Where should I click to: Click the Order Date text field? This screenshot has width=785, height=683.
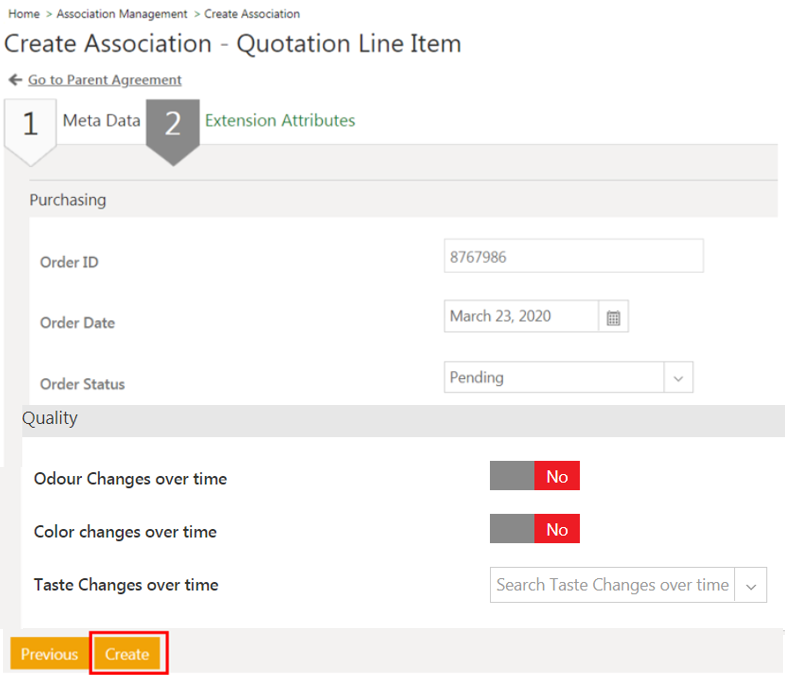520,317
